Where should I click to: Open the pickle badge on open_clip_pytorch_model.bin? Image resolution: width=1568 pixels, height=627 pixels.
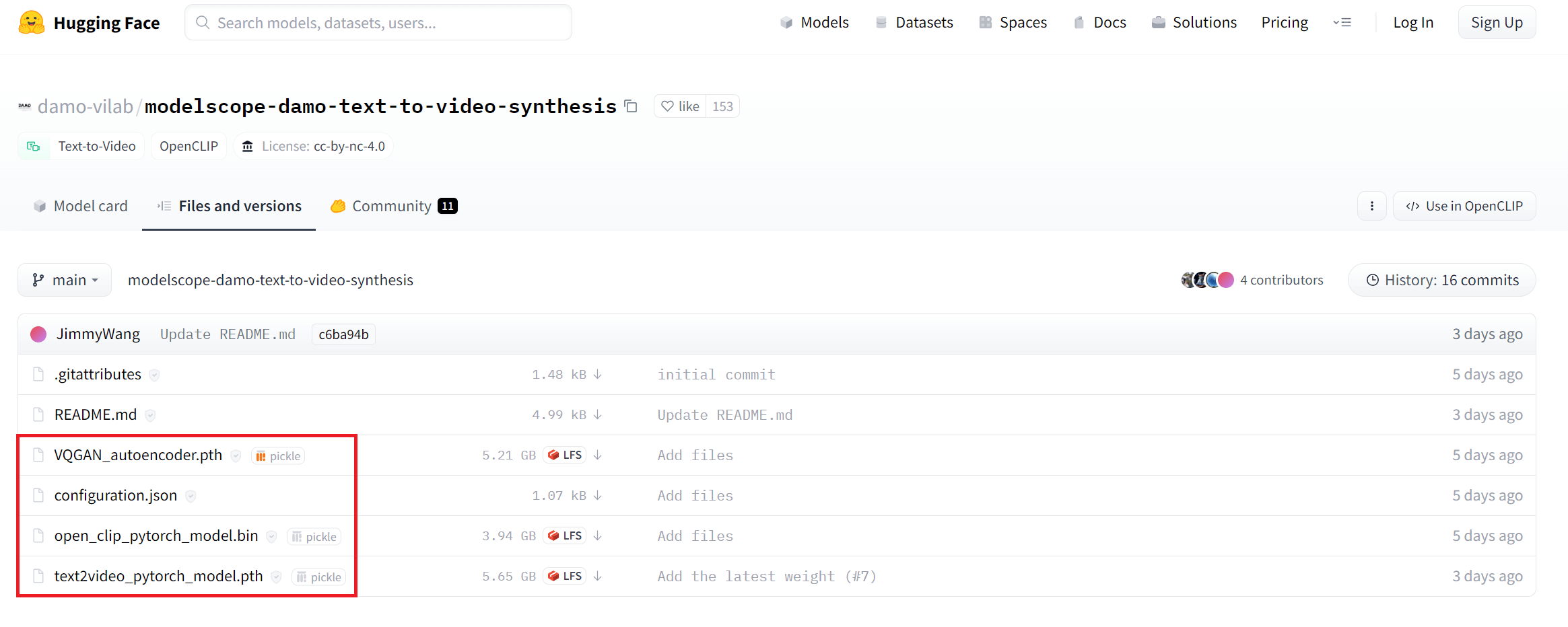coord(314,536)
